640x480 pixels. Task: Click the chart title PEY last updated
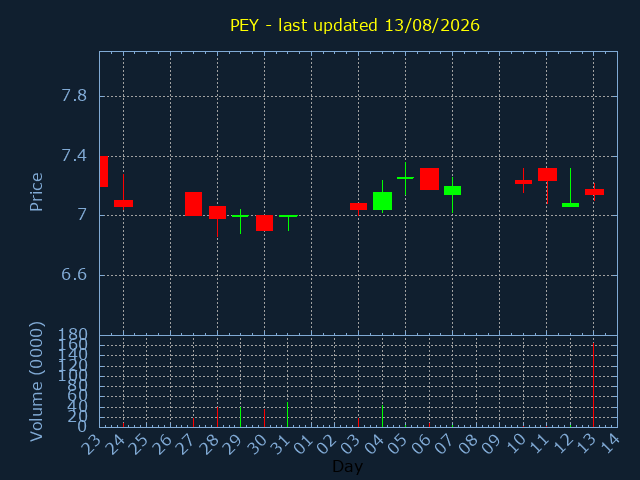(x=355, y=25)
